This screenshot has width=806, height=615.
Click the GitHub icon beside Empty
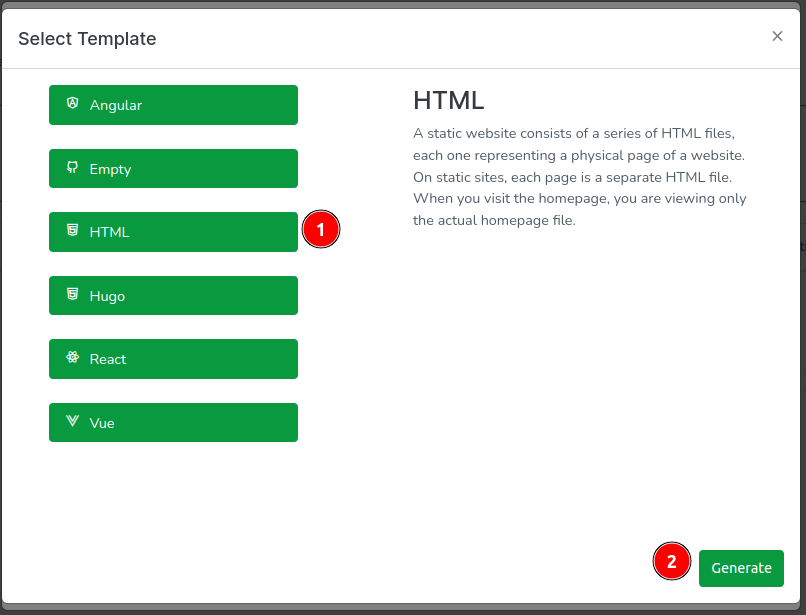pyautogui.click(x=72, y=168)
